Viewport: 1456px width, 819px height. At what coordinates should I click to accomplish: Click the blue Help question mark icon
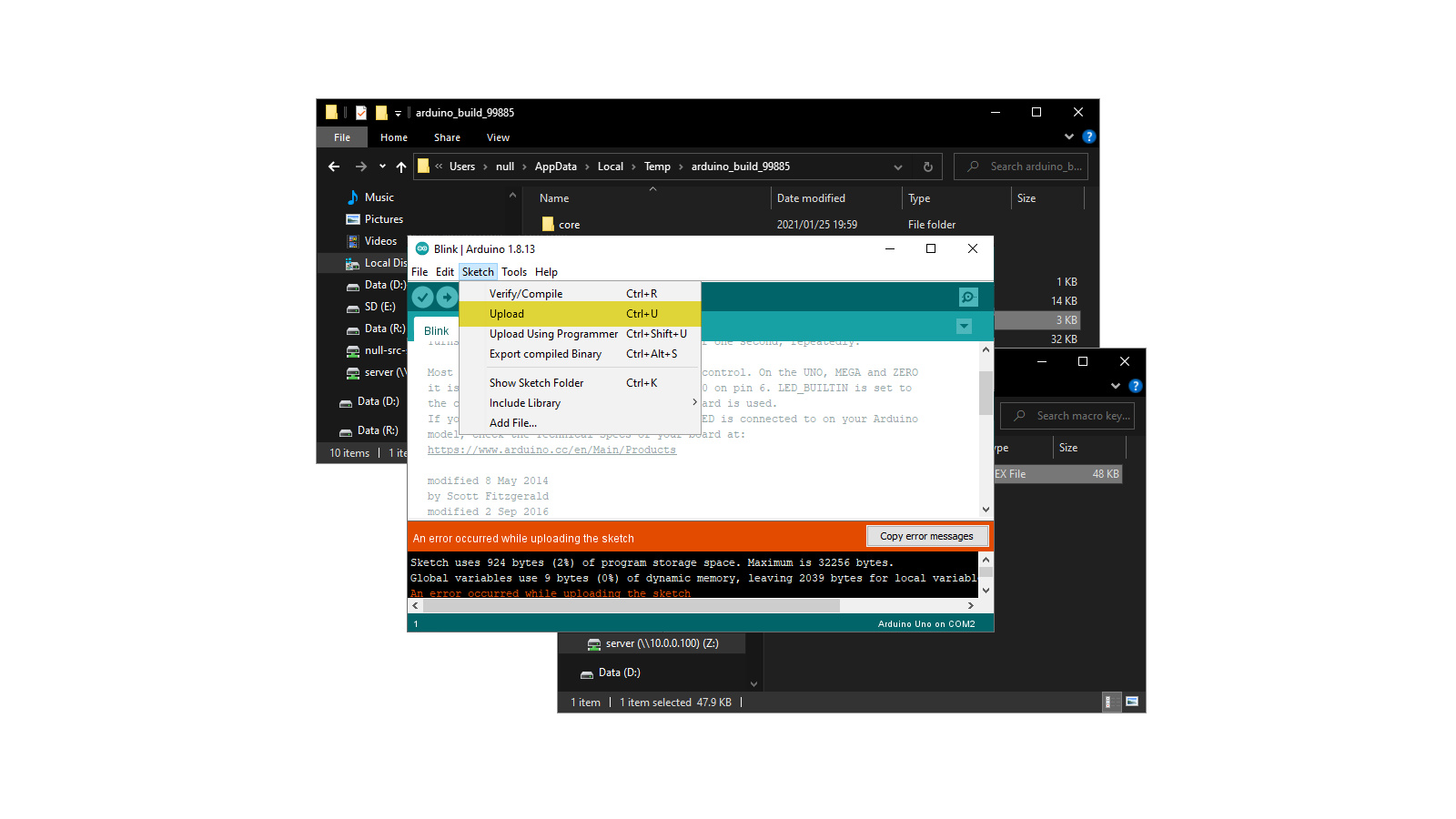1088,136
